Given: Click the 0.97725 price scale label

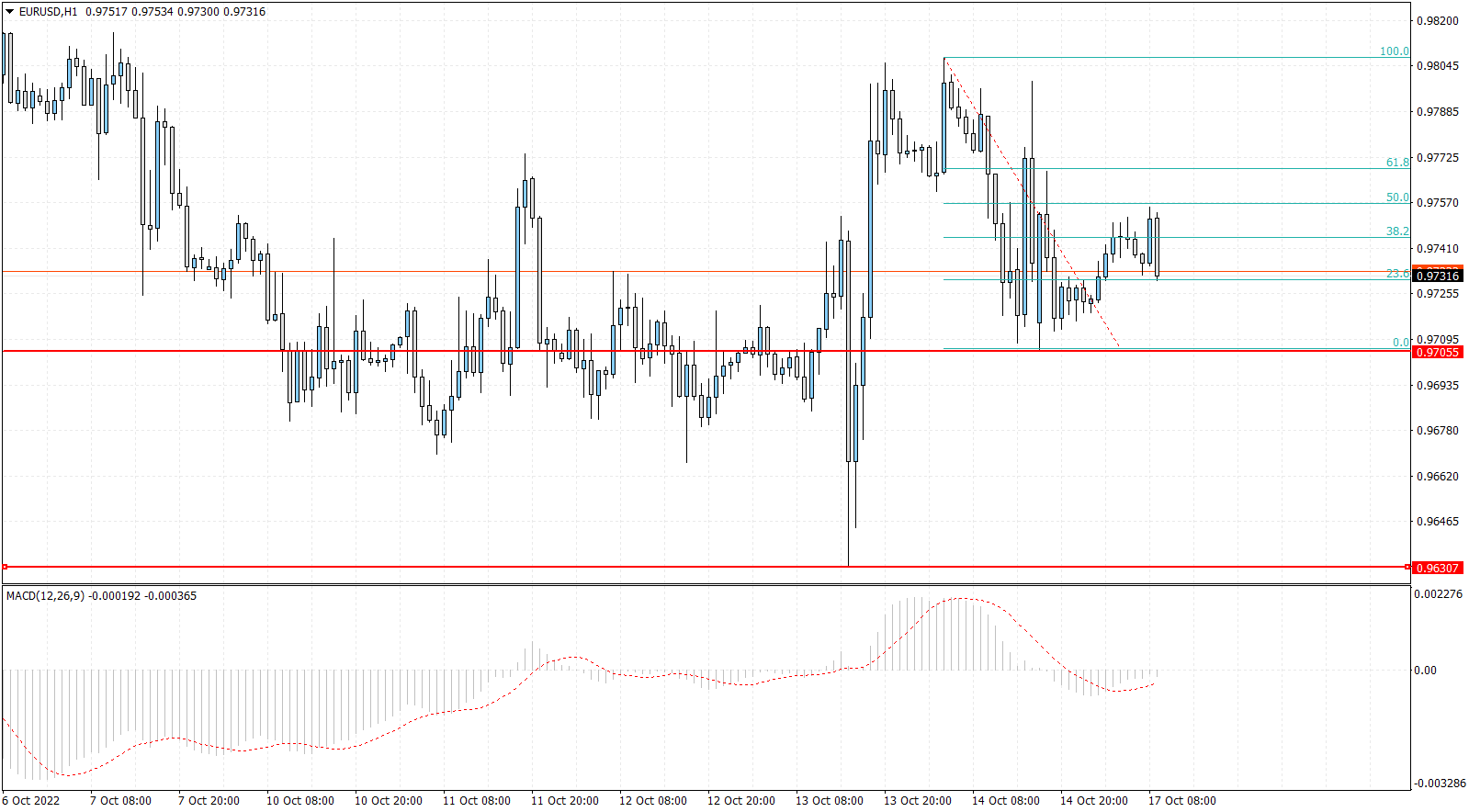Looking at the screenshot, I should tap(1438, 158).
